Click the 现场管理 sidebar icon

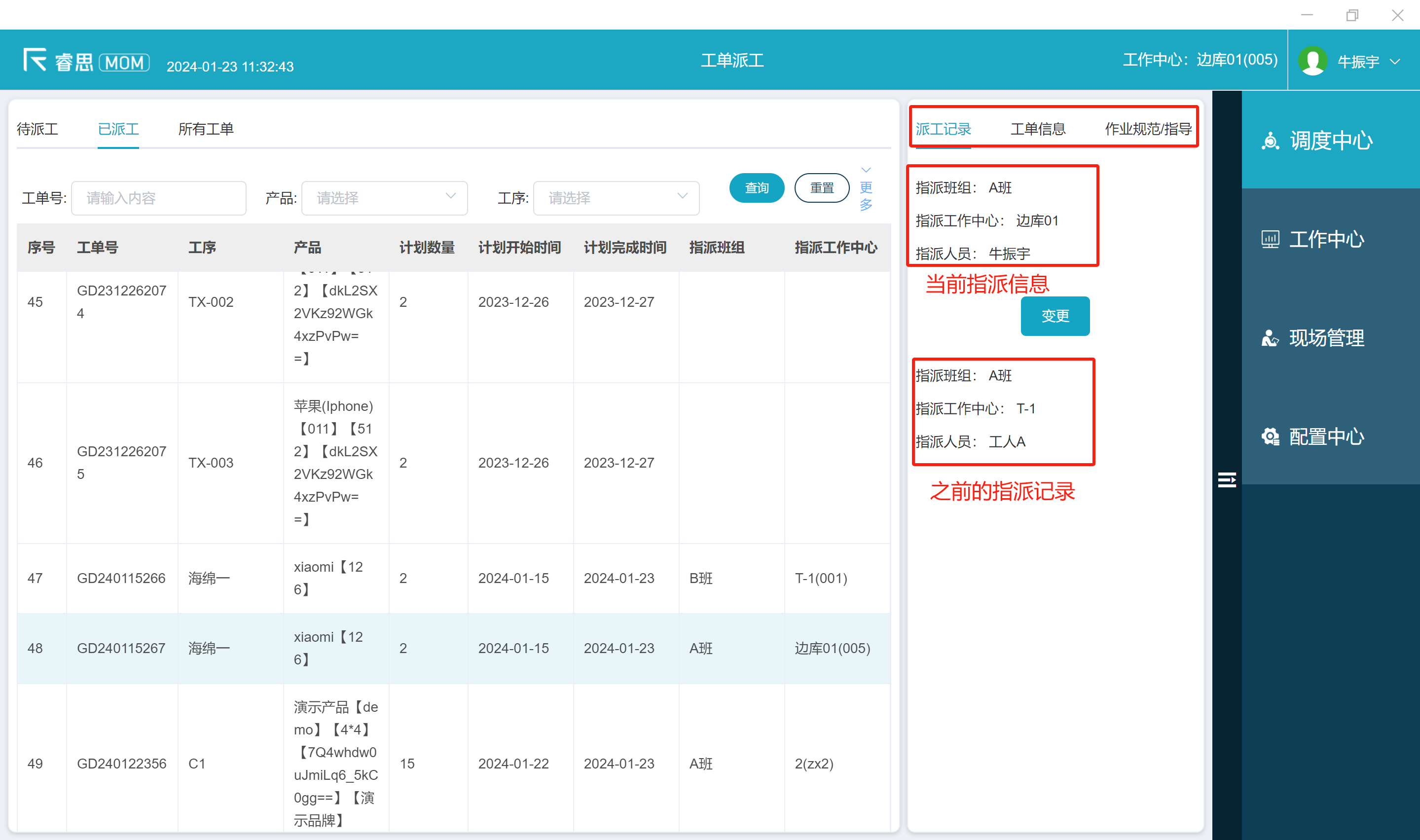point(1270,338)
